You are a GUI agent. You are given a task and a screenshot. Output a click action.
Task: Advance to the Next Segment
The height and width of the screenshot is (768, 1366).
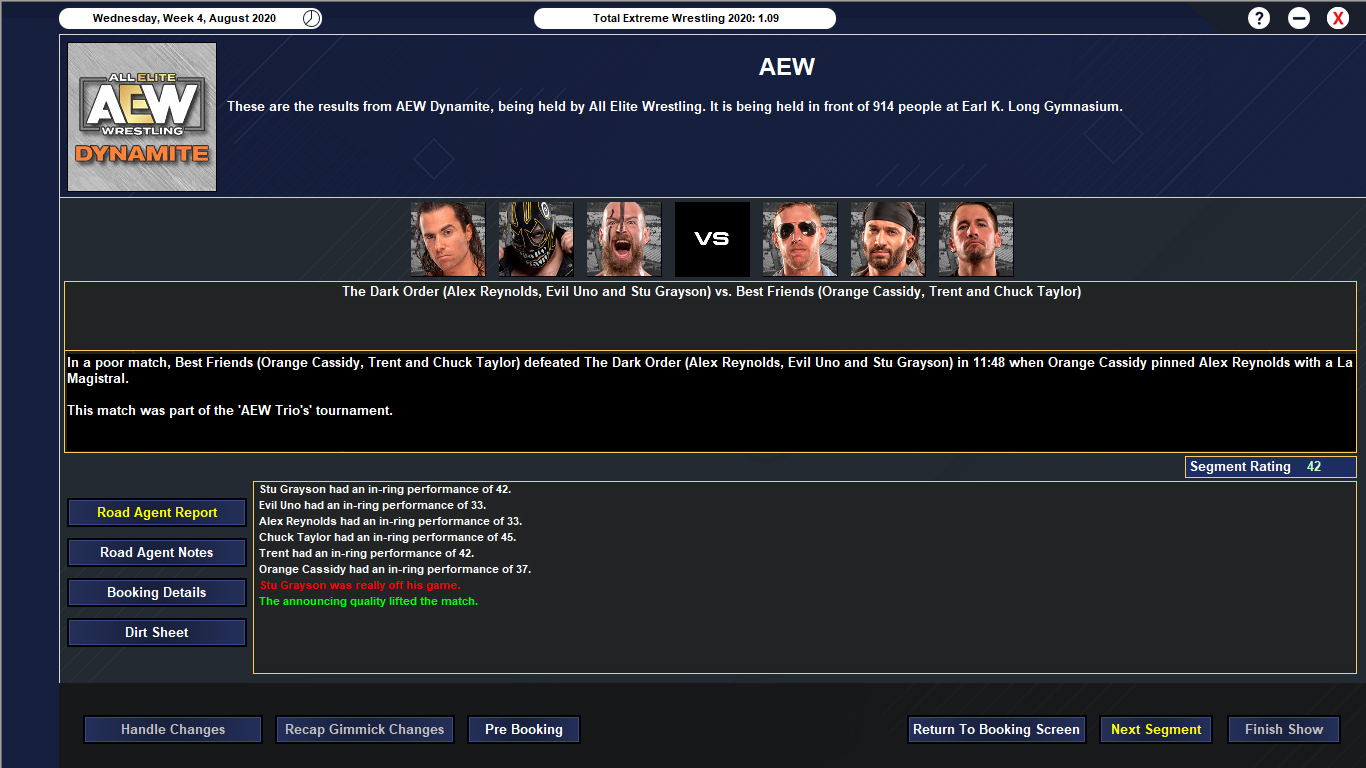(1156, 729)
